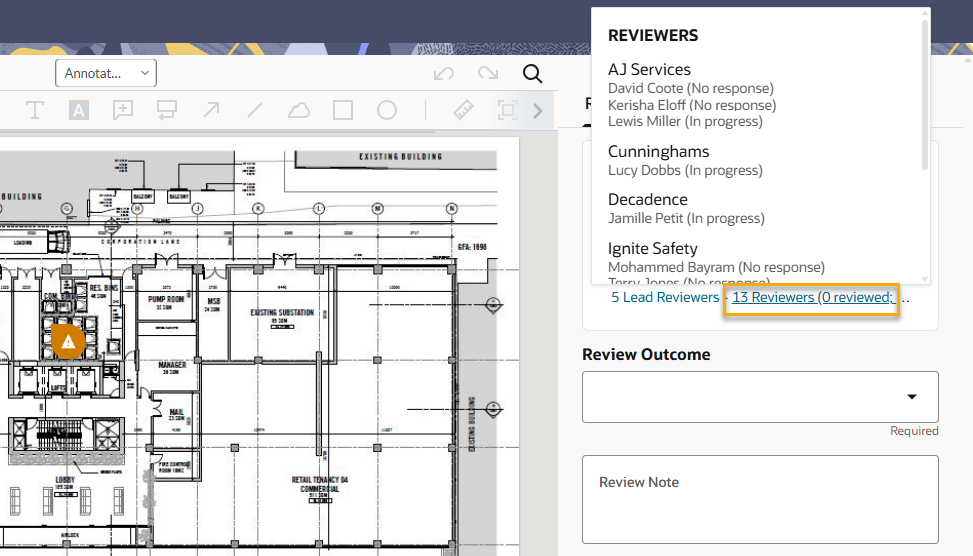Image resolution: width=973 pixels, height=556 pixels.
Task: Choose the highlighted text box tool
Action: click(x=79, y=110)
